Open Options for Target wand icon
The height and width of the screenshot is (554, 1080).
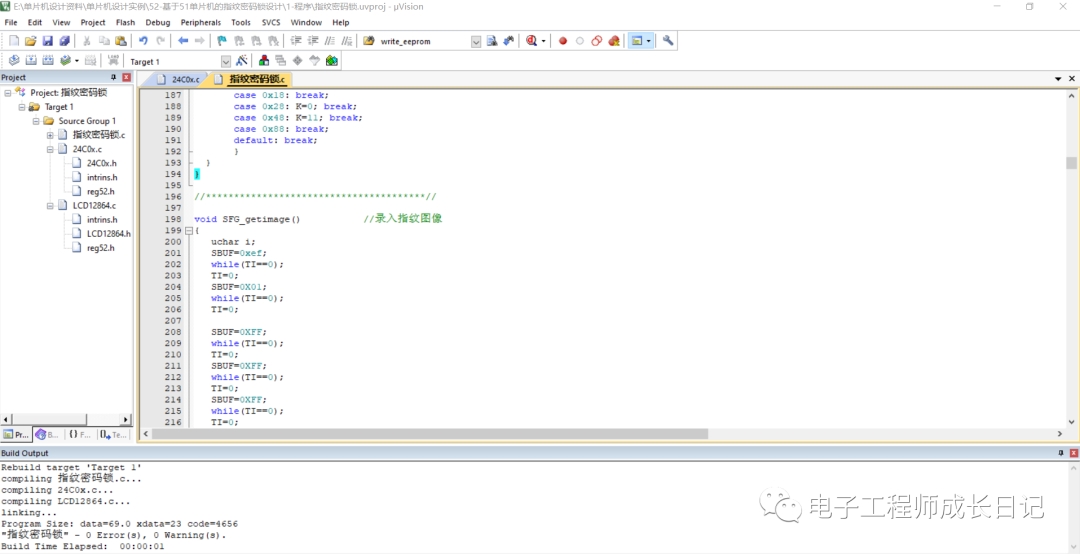[241, 61]
